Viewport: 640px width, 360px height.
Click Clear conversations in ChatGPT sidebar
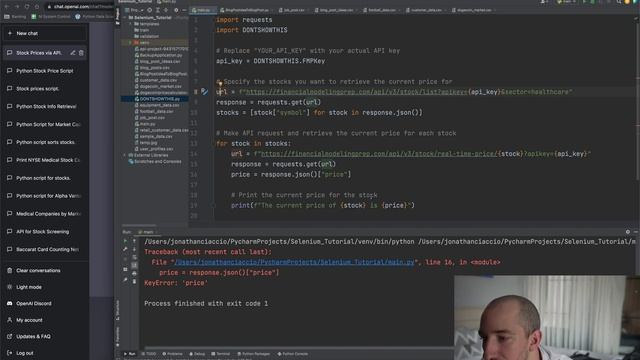point(44,270)
